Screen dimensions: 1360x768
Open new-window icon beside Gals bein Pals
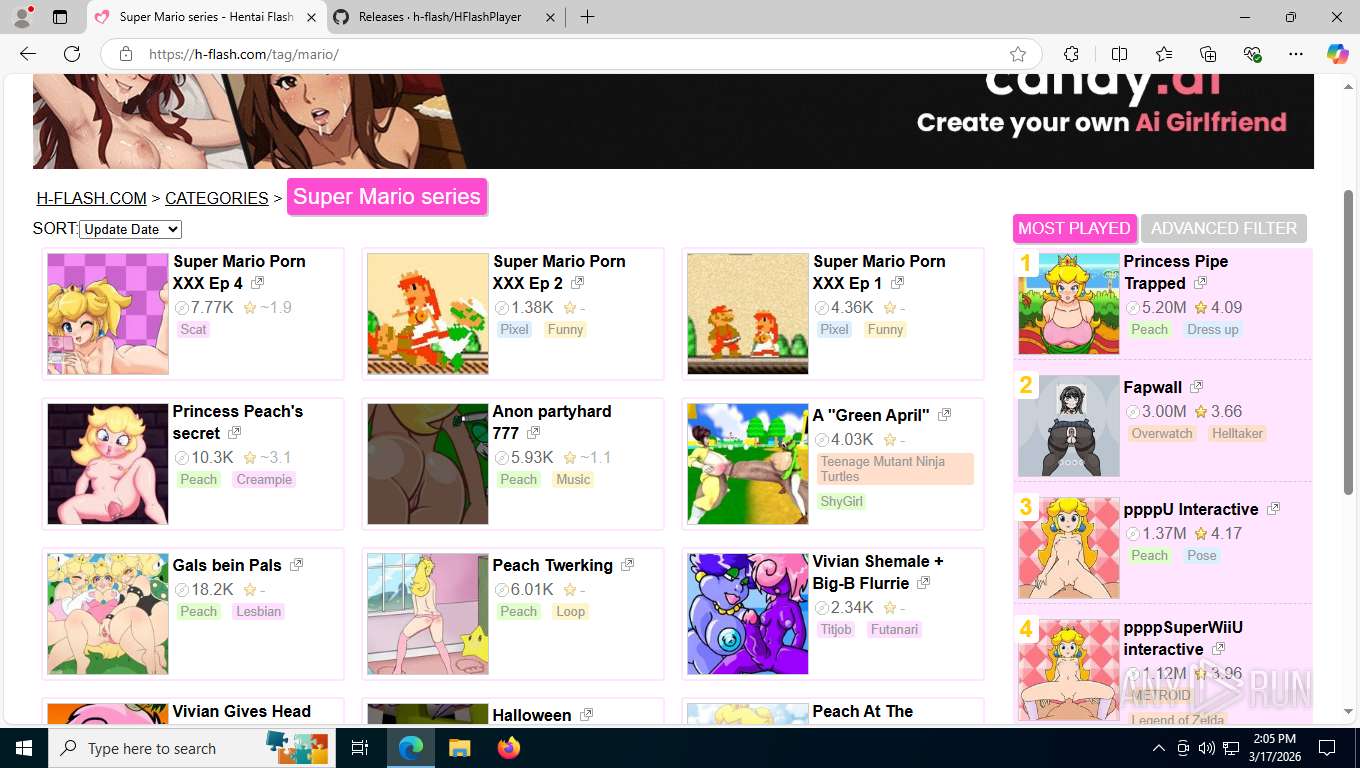point(296,564)
